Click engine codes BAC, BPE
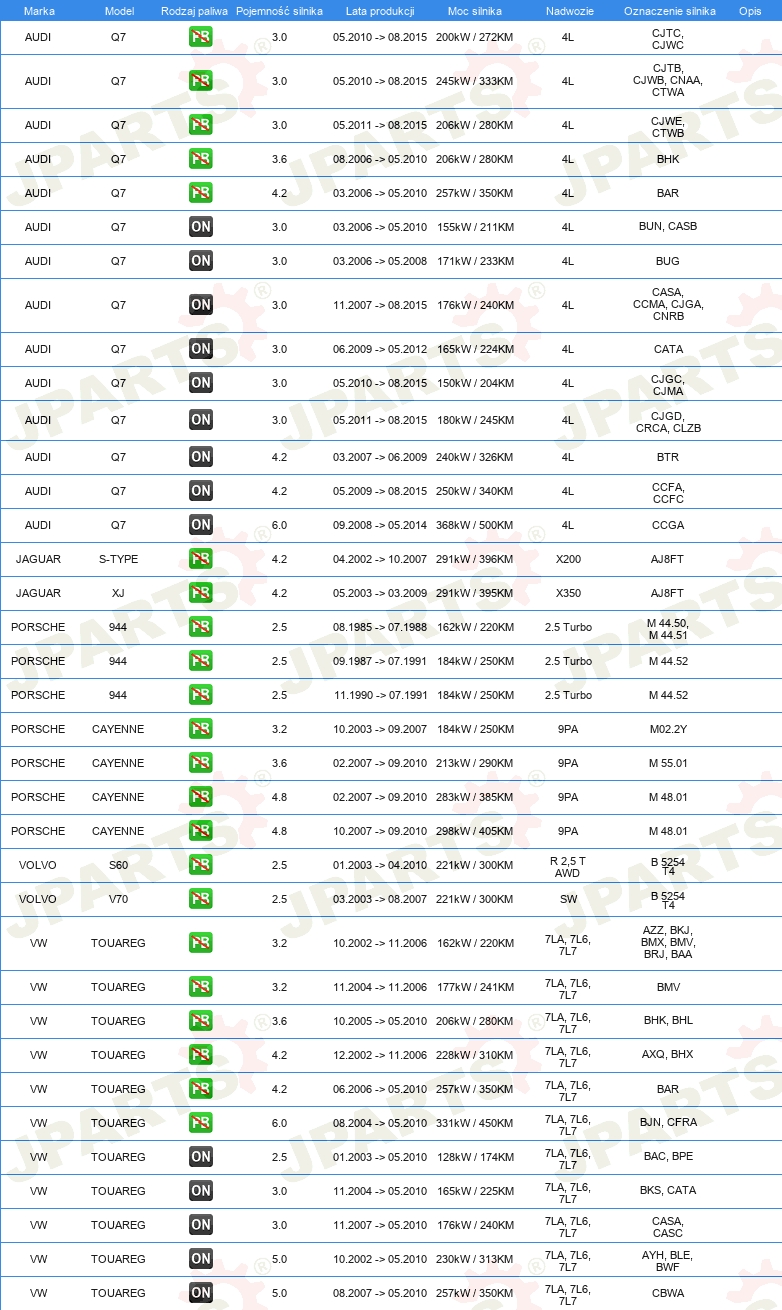Screen dimensions: 782x1310 [668, 1157]
